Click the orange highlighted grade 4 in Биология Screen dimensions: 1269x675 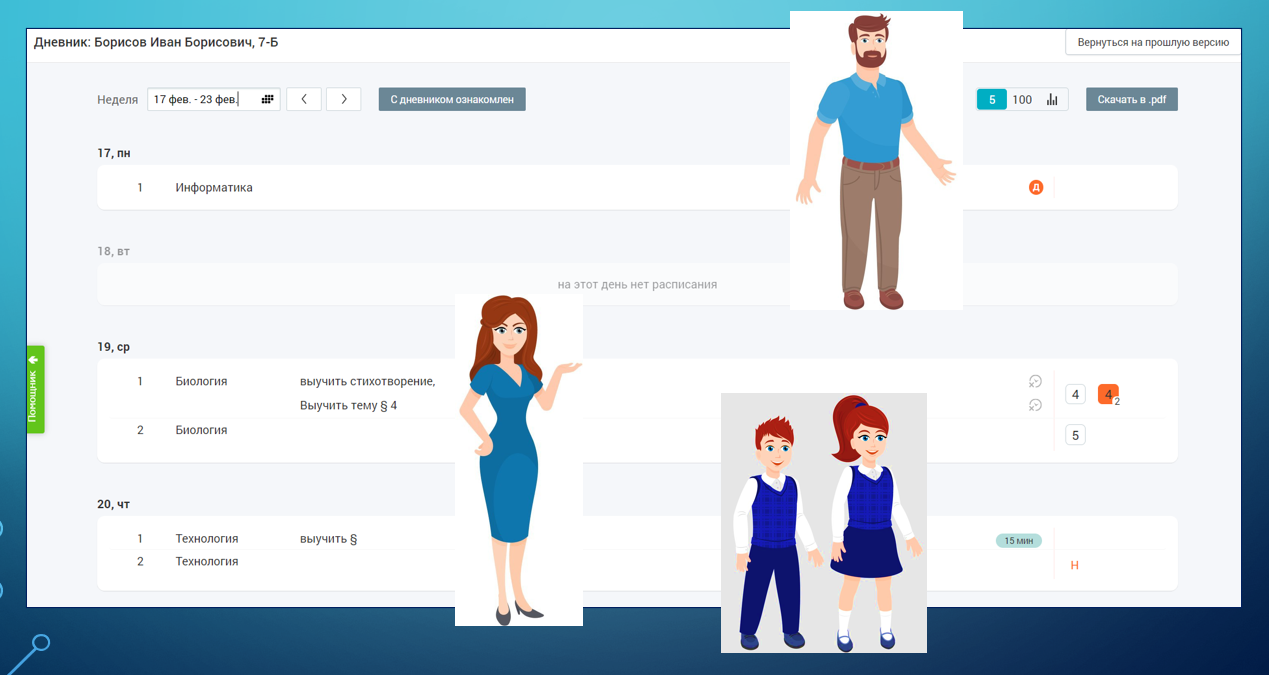click(x=1108, y=395)
